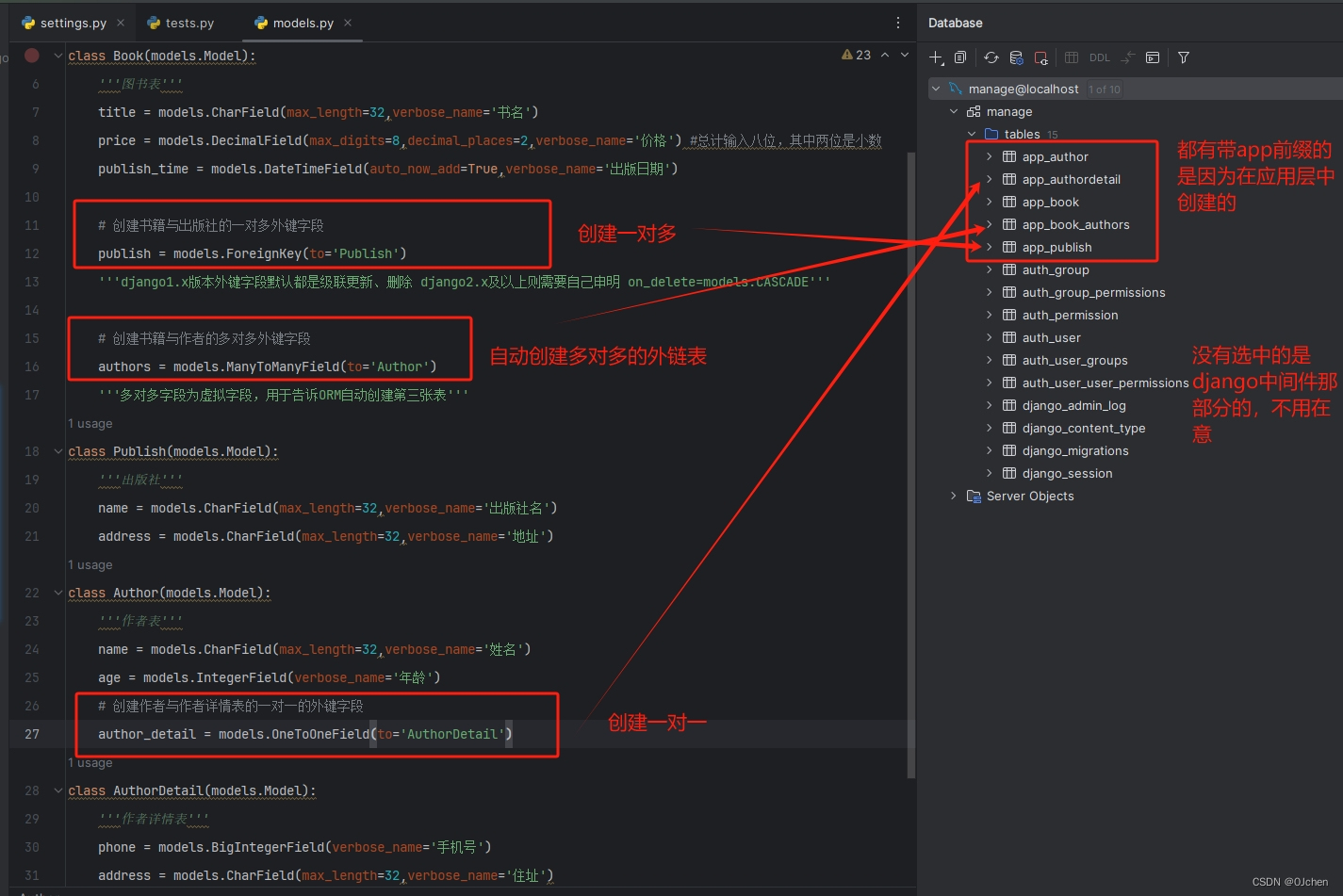Viewport: 1343px width, 896px height.
Task: Fold the class Author code block
Action: point(58,593)
